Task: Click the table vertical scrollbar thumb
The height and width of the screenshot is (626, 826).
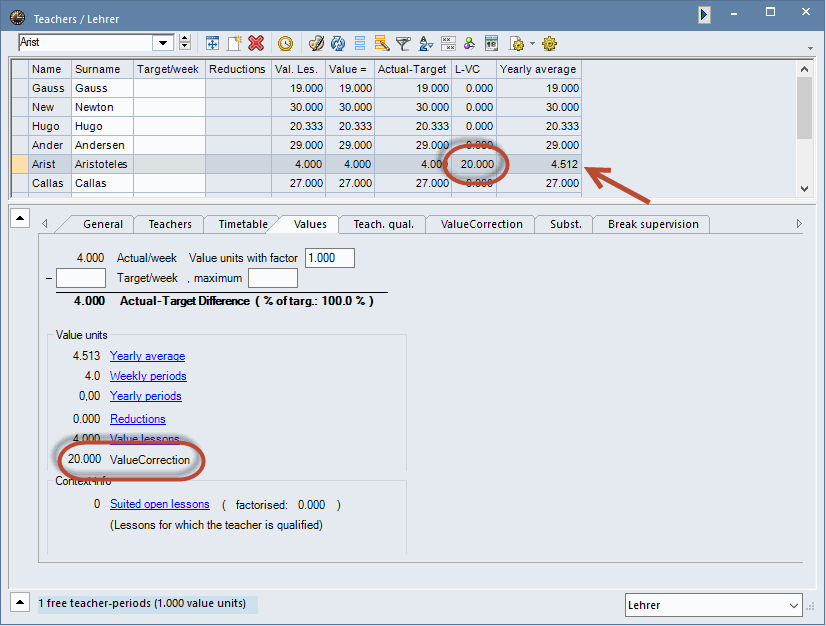Action: point(804,108)
